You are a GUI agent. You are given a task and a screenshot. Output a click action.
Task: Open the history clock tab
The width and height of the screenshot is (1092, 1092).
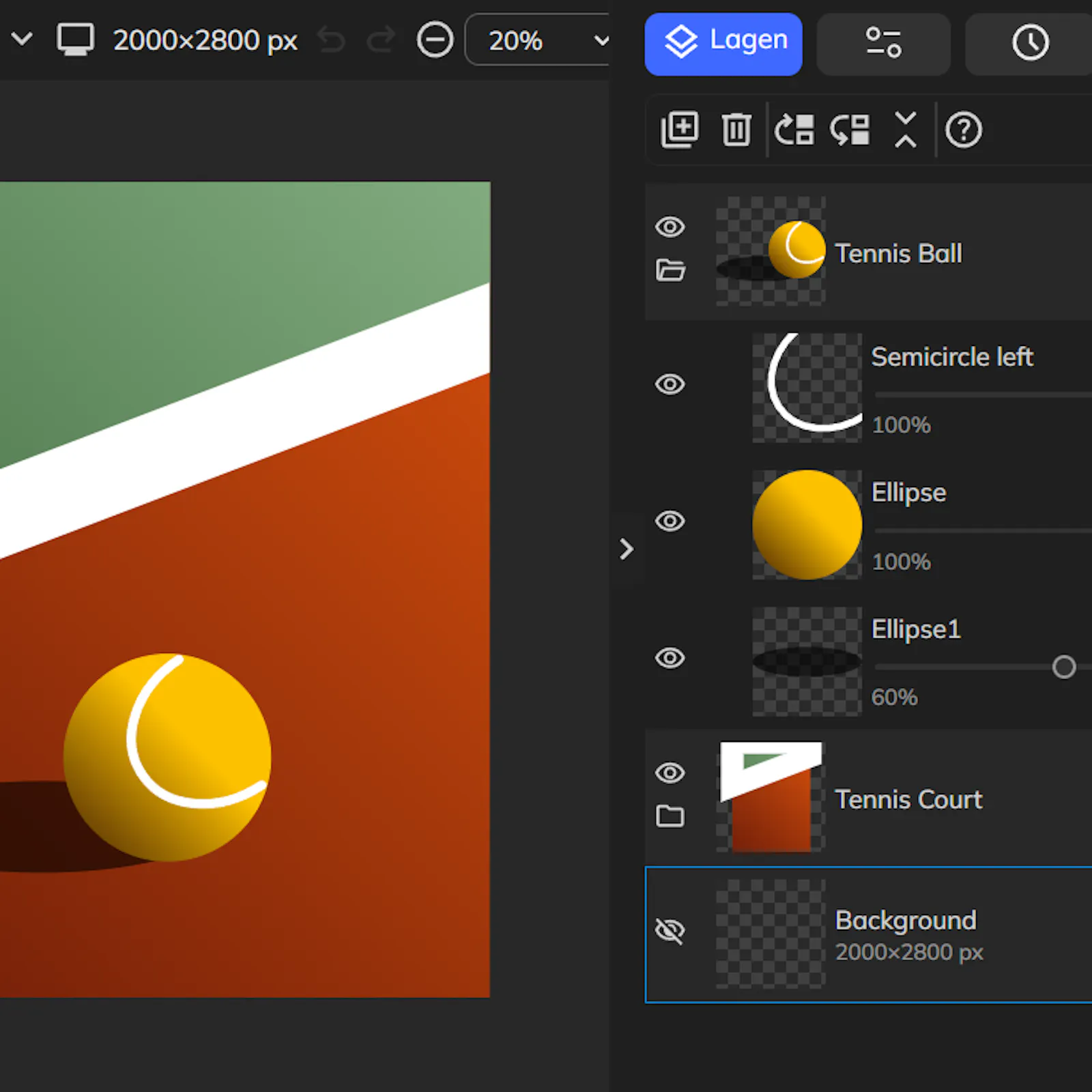1029,43
